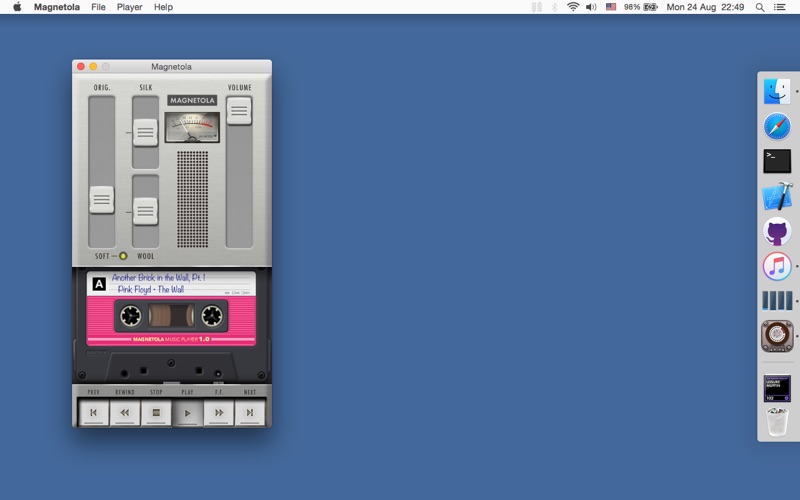Open iTunes from the dock

777,266
